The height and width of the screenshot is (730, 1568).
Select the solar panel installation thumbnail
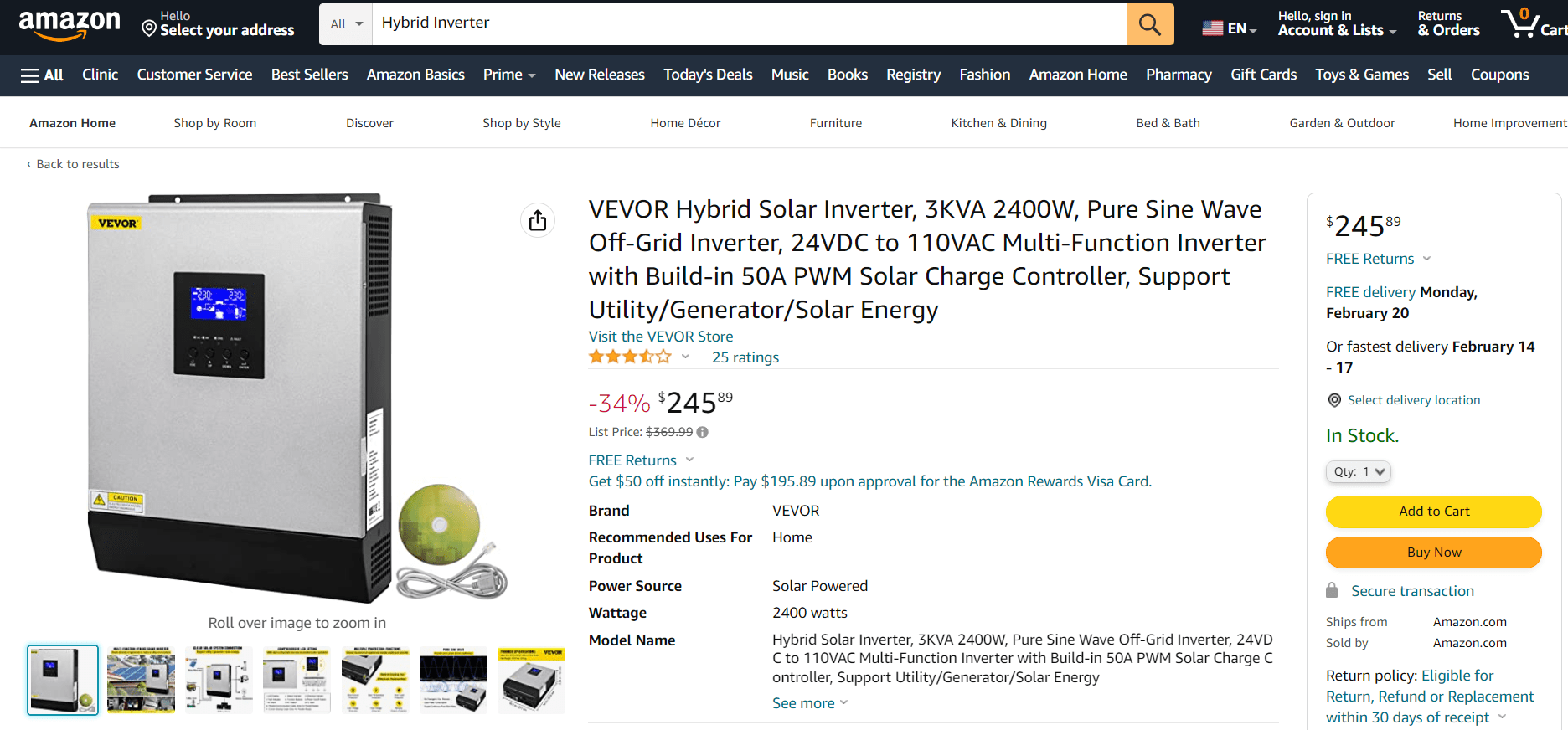[x=141, y=680]
